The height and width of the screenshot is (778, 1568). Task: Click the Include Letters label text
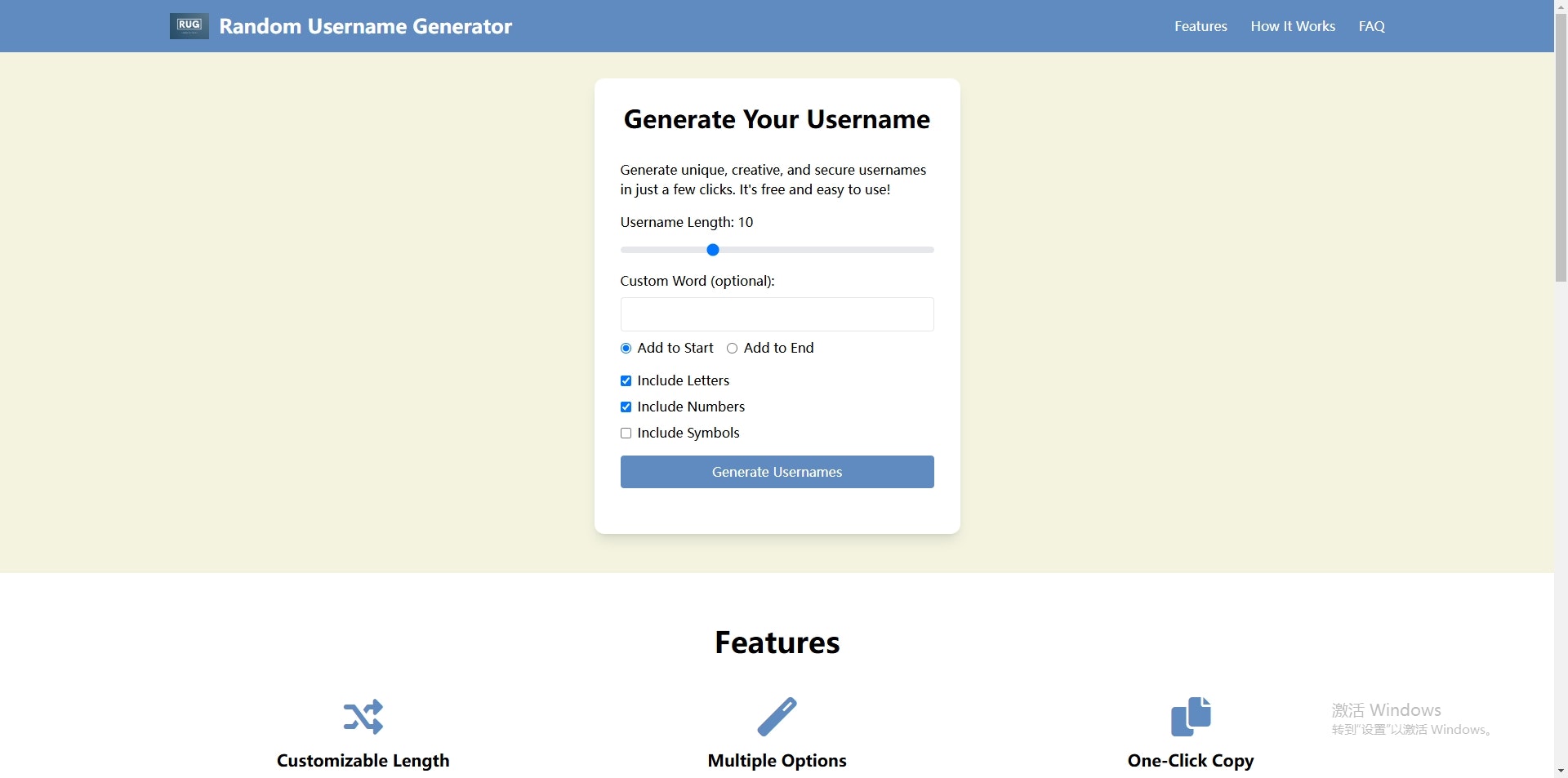tap(684, 380)
